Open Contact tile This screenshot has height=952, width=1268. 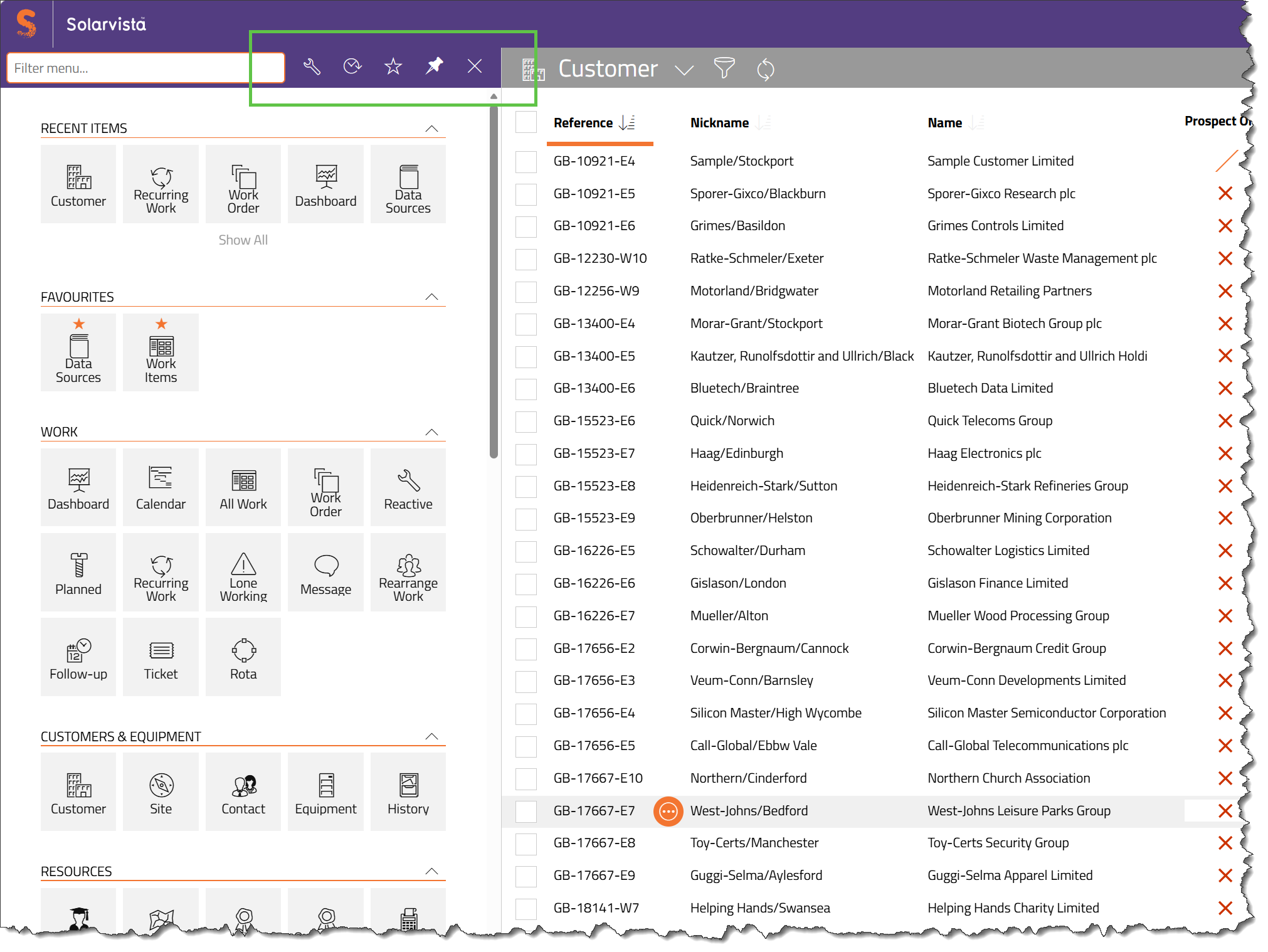pyautogui.click(x=243, y=792)
